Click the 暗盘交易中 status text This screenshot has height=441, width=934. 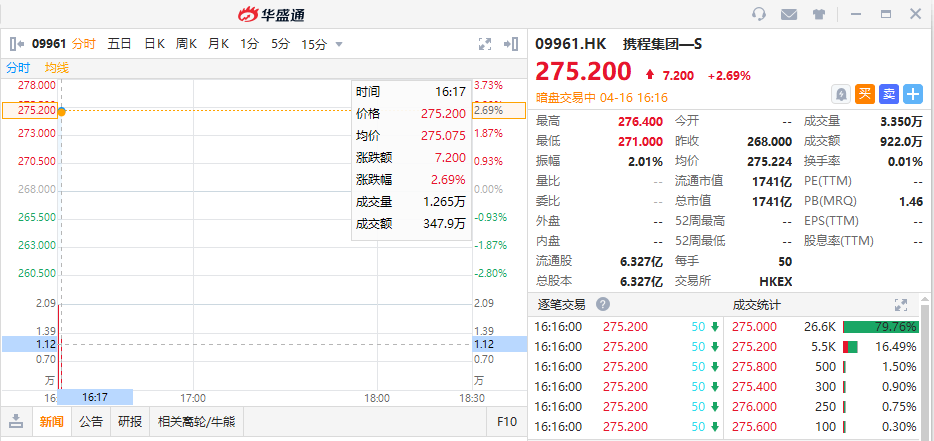coord(566,97)
